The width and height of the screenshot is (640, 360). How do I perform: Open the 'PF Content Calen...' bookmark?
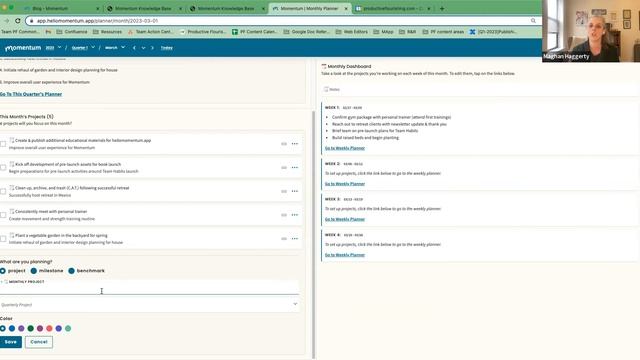click(254, 31)
